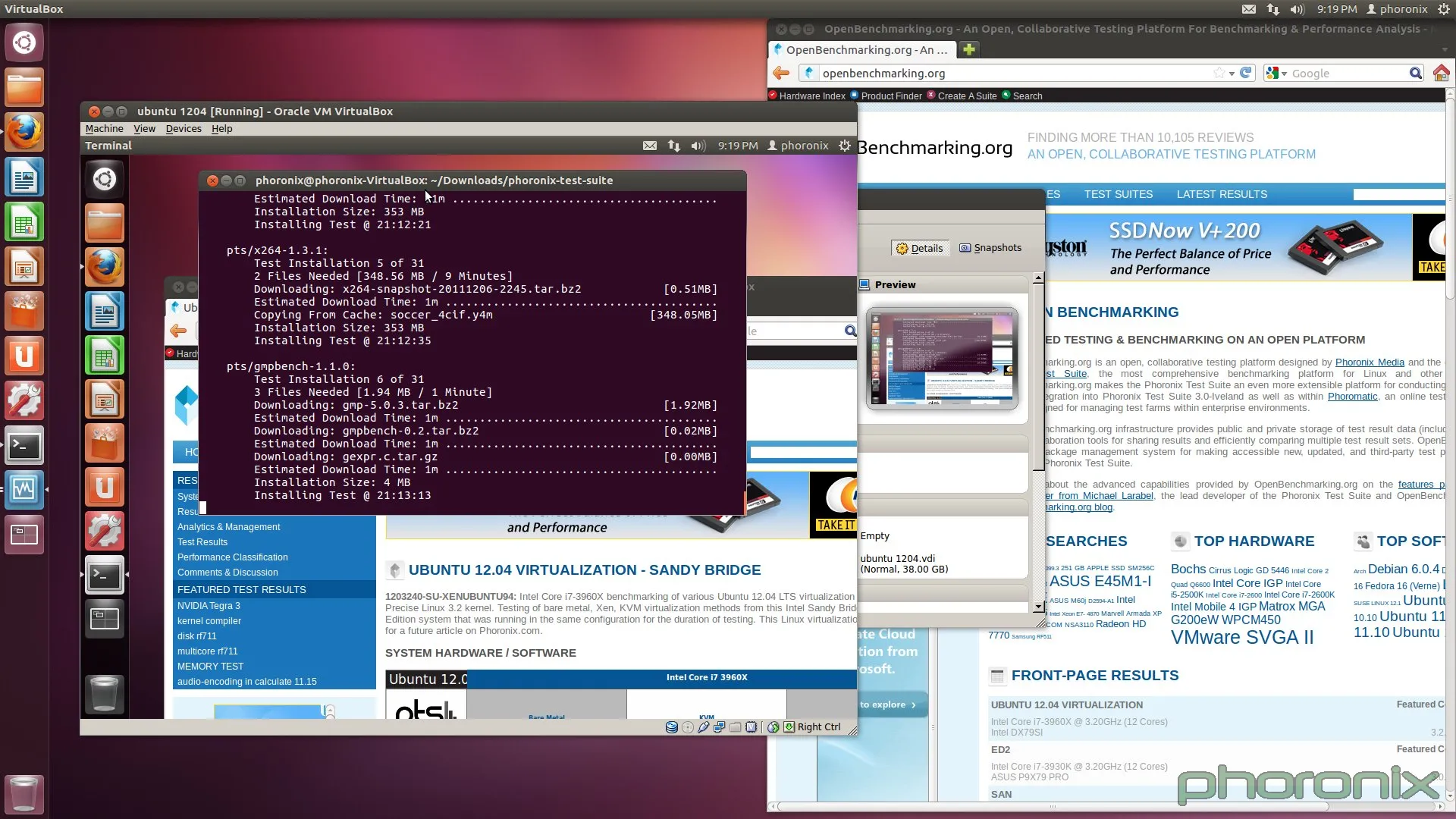Open the VirtualBox Help menu
This screenshot has width=1456, height=819.
point(221,128)
